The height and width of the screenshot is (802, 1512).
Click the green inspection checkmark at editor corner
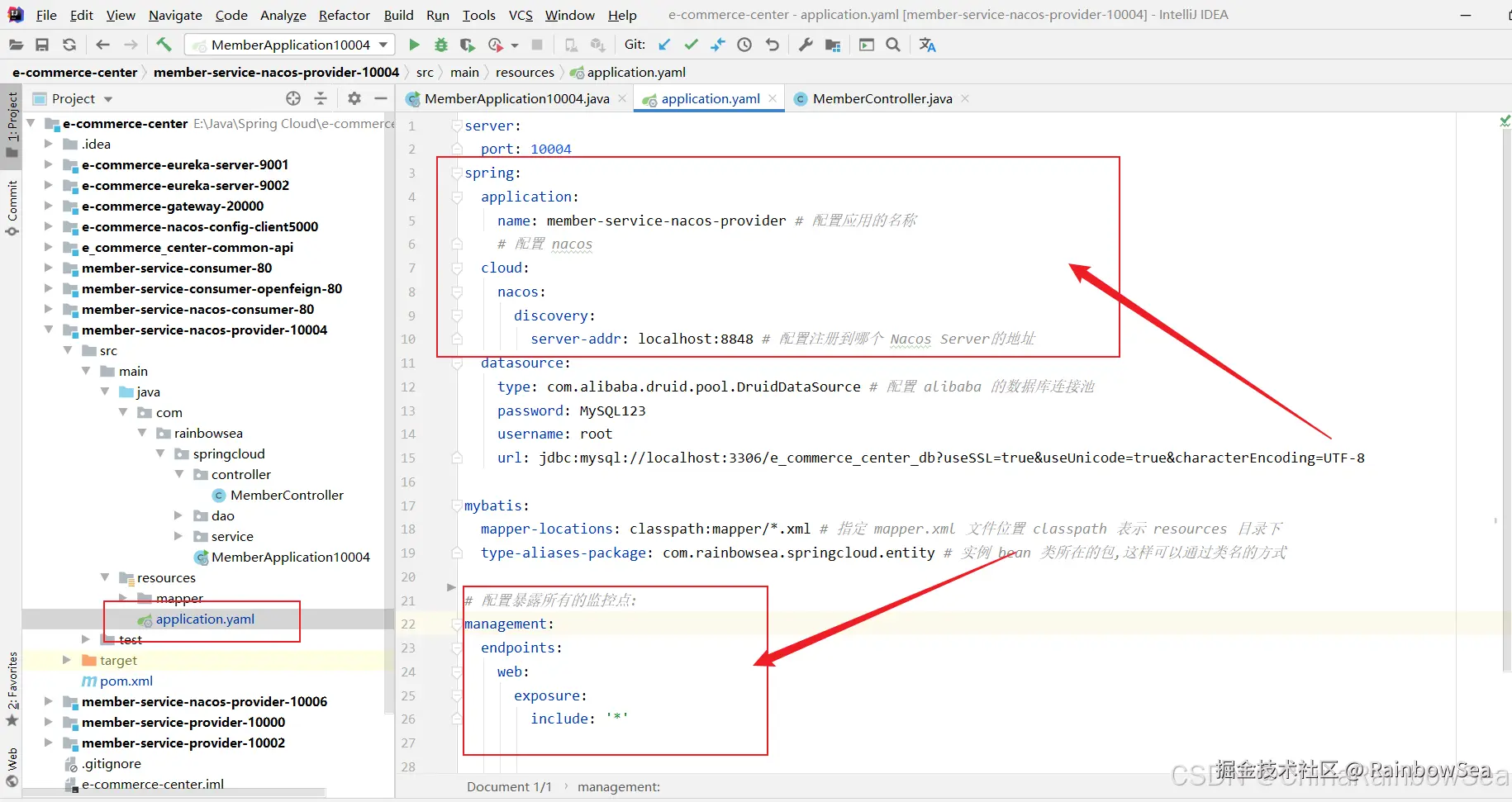coord(1505,121)
